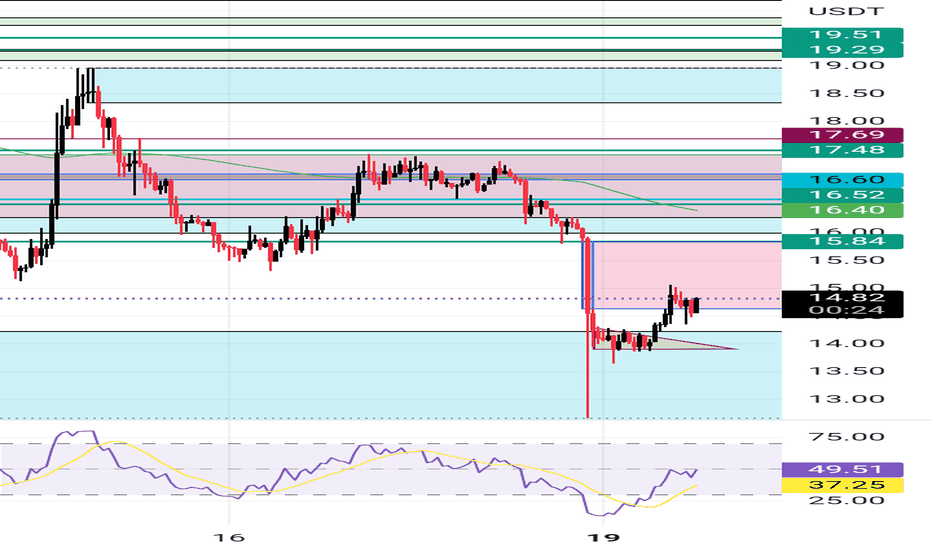Click the green 16.40 price label
The height and width of the screenshot is (550, 932).
coord(842,210)
